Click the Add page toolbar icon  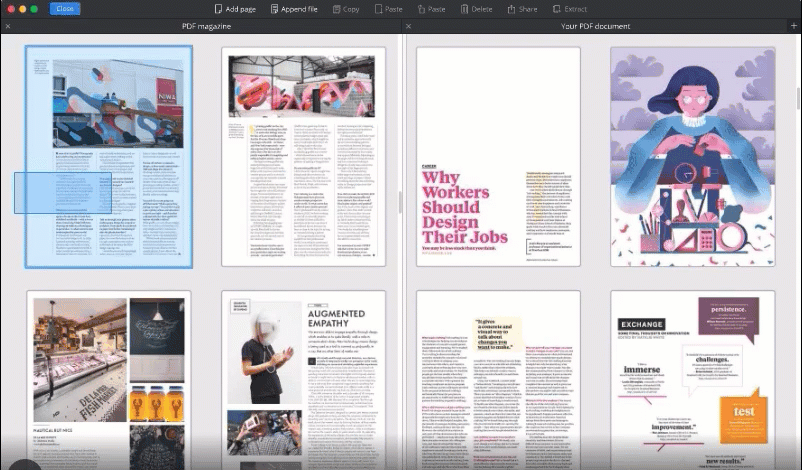coord(218,9)
